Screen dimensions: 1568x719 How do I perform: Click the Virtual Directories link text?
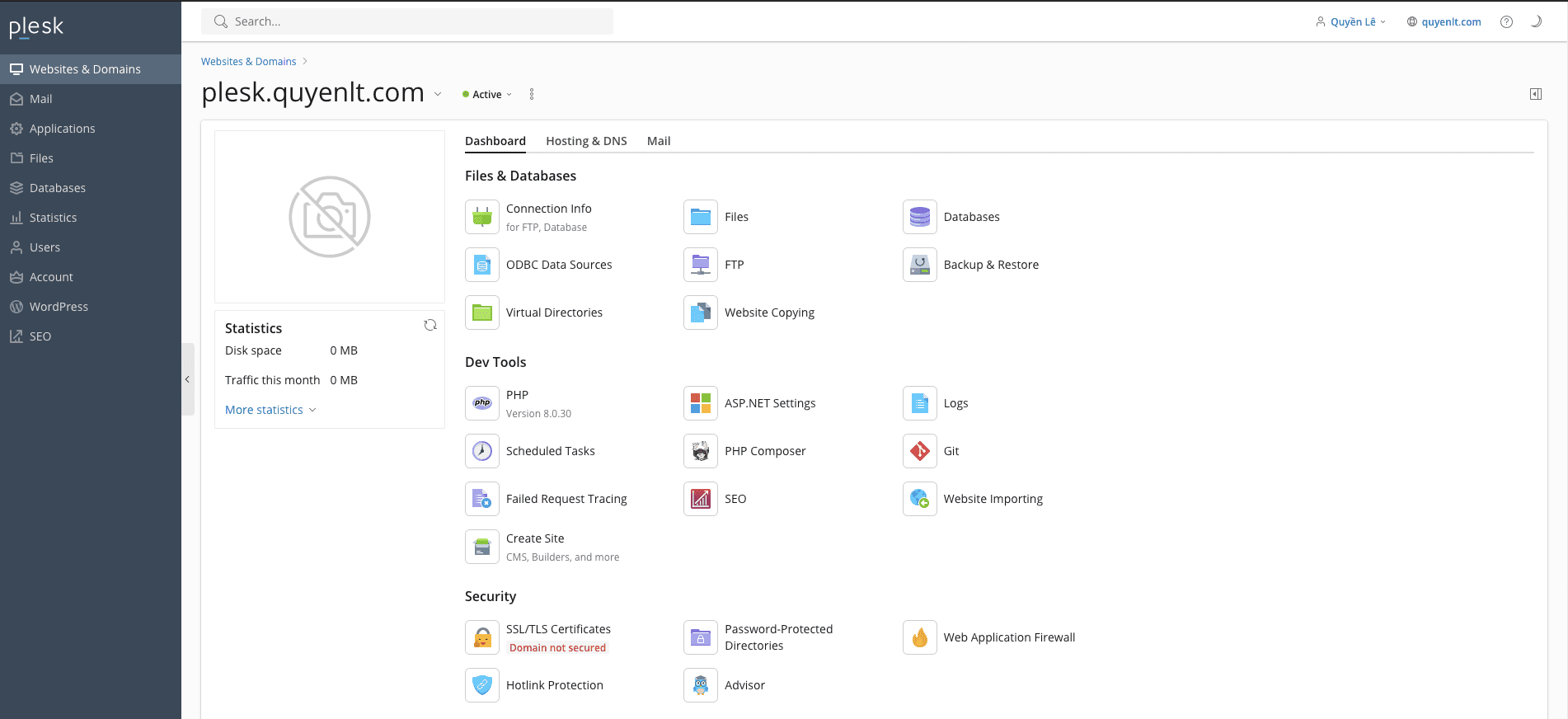(554, 313)
